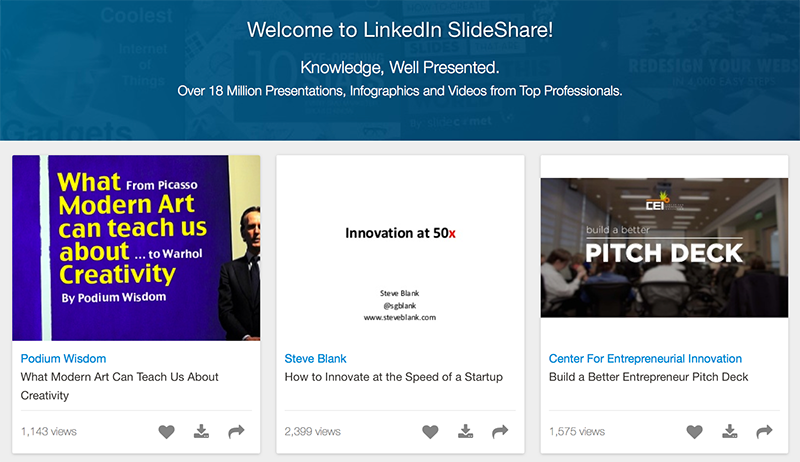Click the 1,575 views count

(577, 431)
